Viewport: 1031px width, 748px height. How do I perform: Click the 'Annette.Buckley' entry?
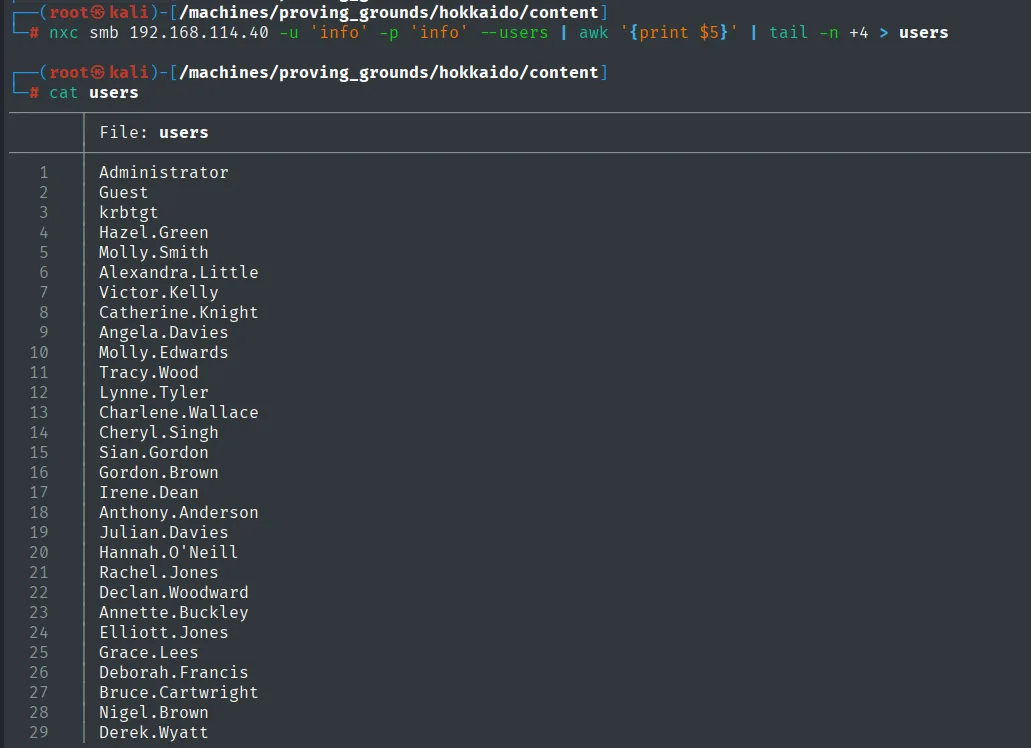click(174, 613)
